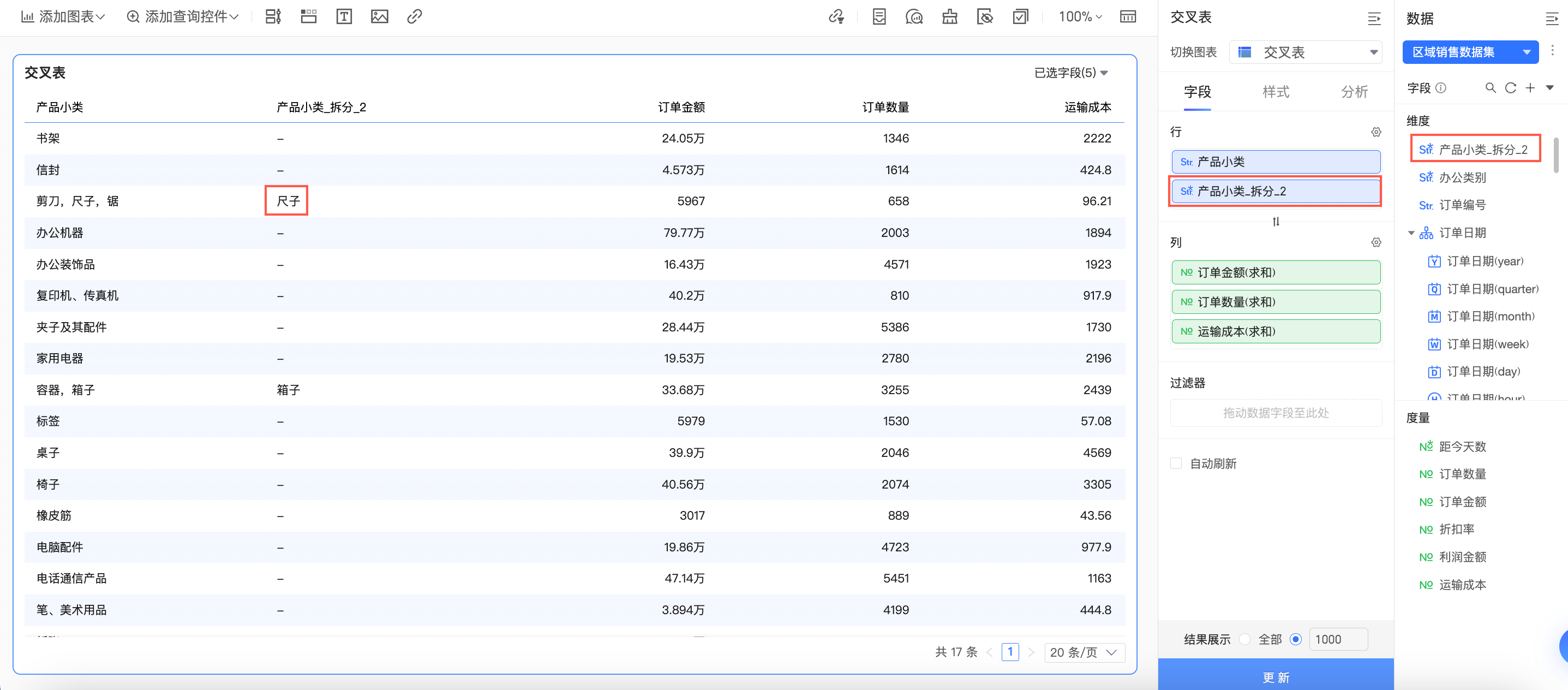Open the 添加图表 menu

(63, 16)
